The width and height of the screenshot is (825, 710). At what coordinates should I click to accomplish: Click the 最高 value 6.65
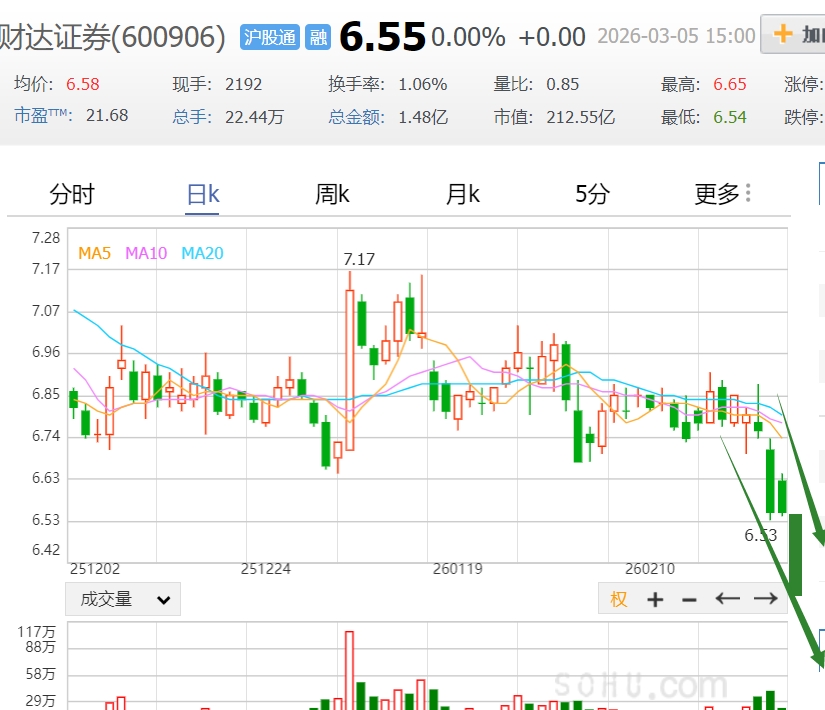pos(730,84)
